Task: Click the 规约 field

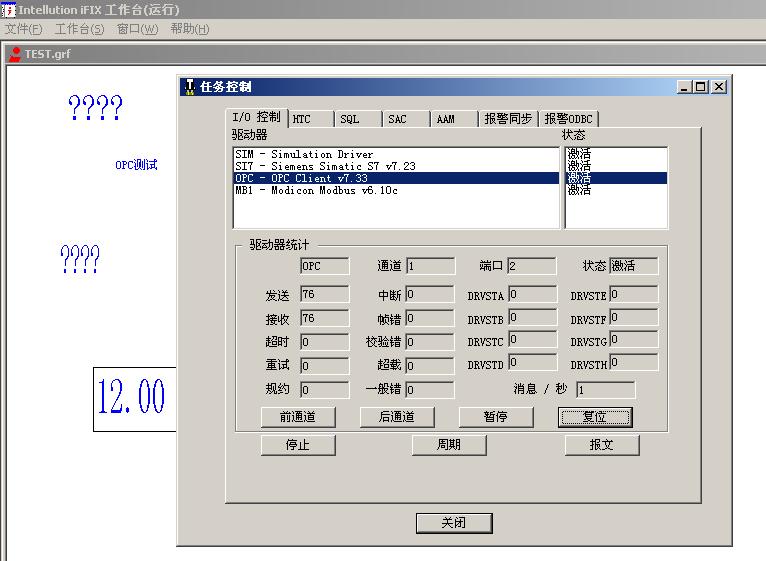Action: tap(324, 389)
